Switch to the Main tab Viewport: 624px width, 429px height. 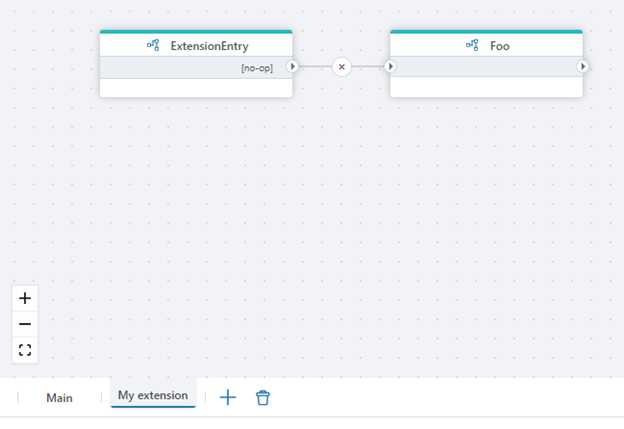pyautogui.click(x=59, y=397)
